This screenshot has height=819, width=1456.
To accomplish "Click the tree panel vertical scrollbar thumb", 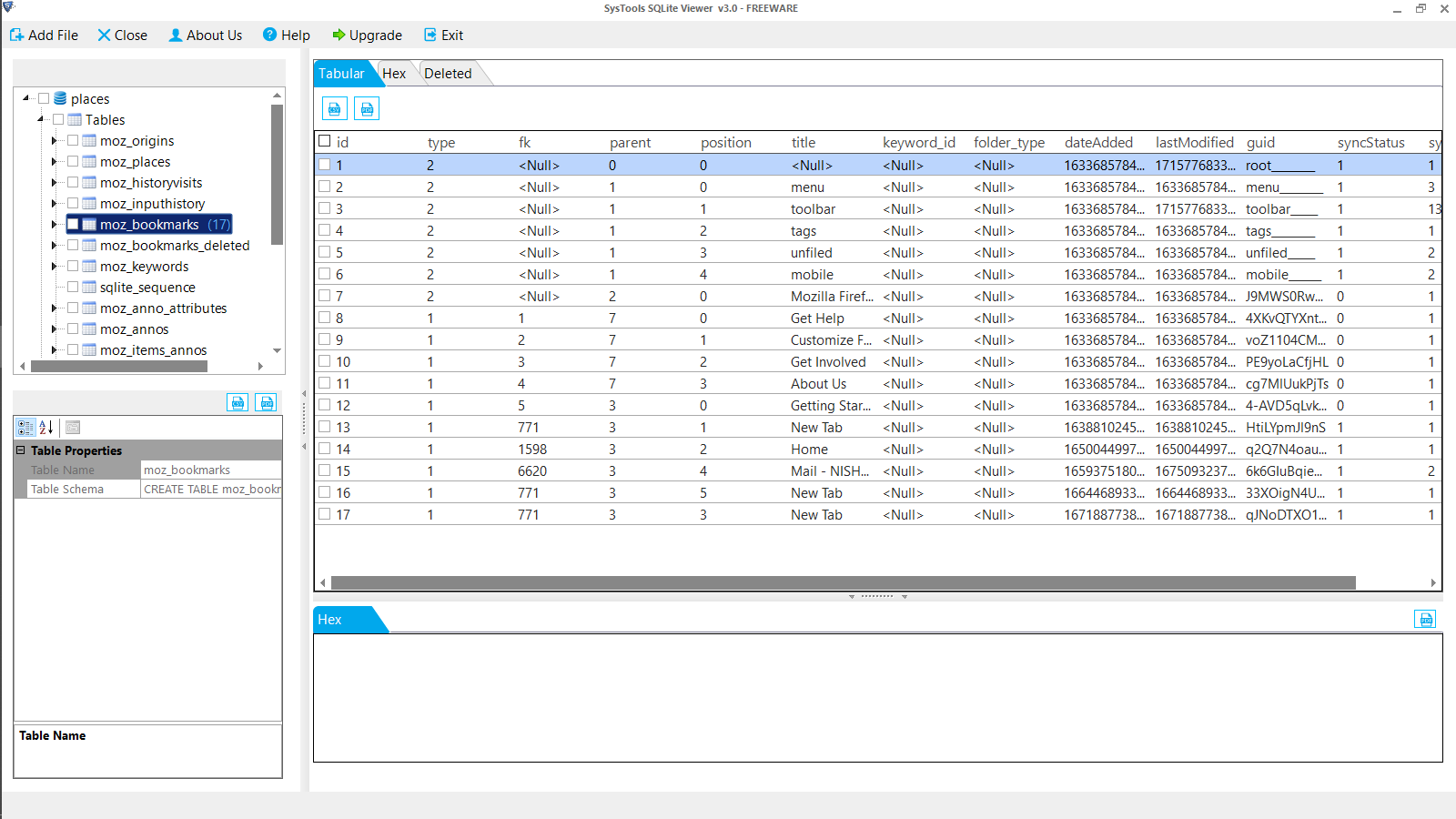I will (277, 174).
